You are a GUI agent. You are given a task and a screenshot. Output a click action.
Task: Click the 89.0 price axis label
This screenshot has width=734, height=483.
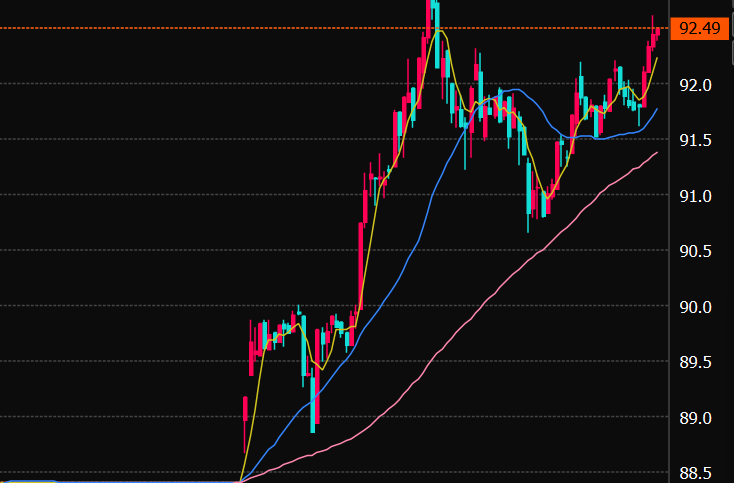(694, 418)
